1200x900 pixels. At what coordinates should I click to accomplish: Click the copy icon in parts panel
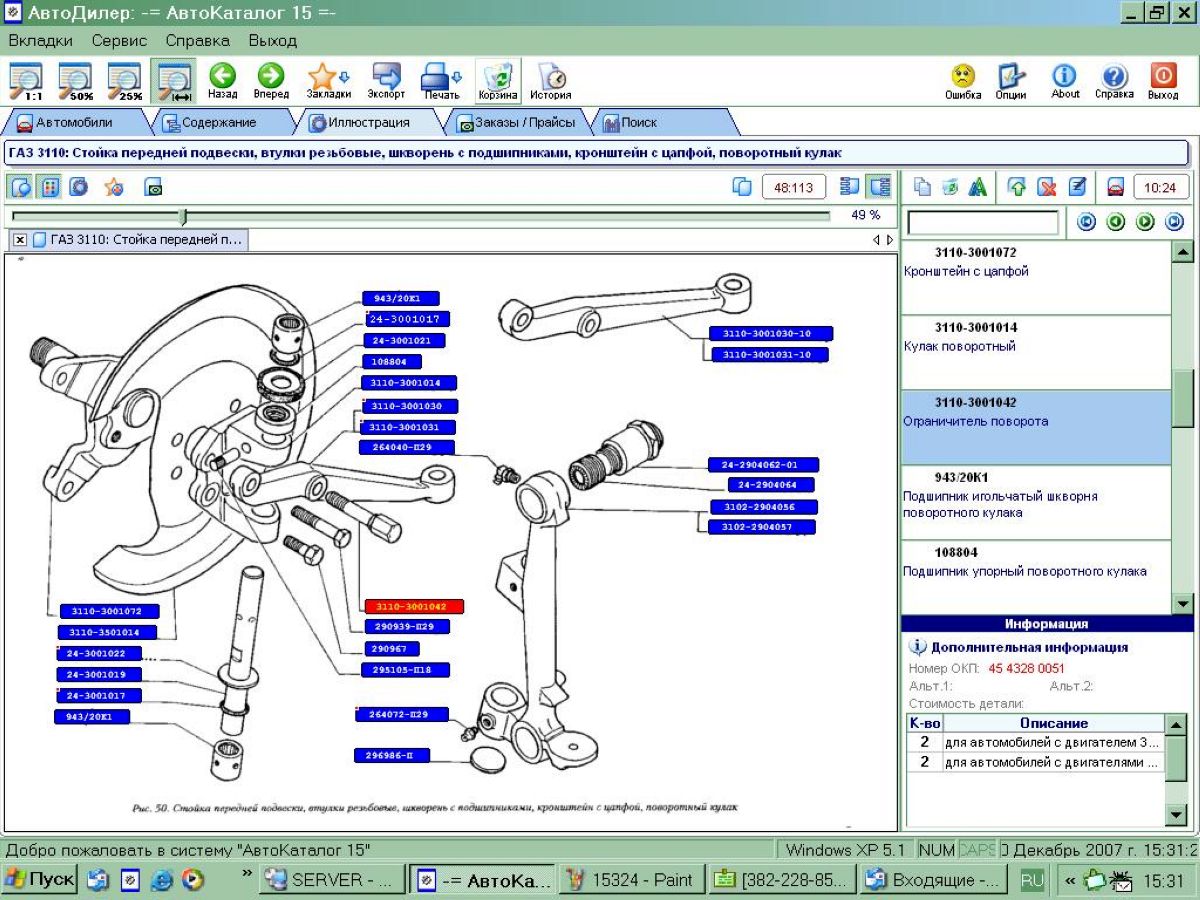pos(922,187)
